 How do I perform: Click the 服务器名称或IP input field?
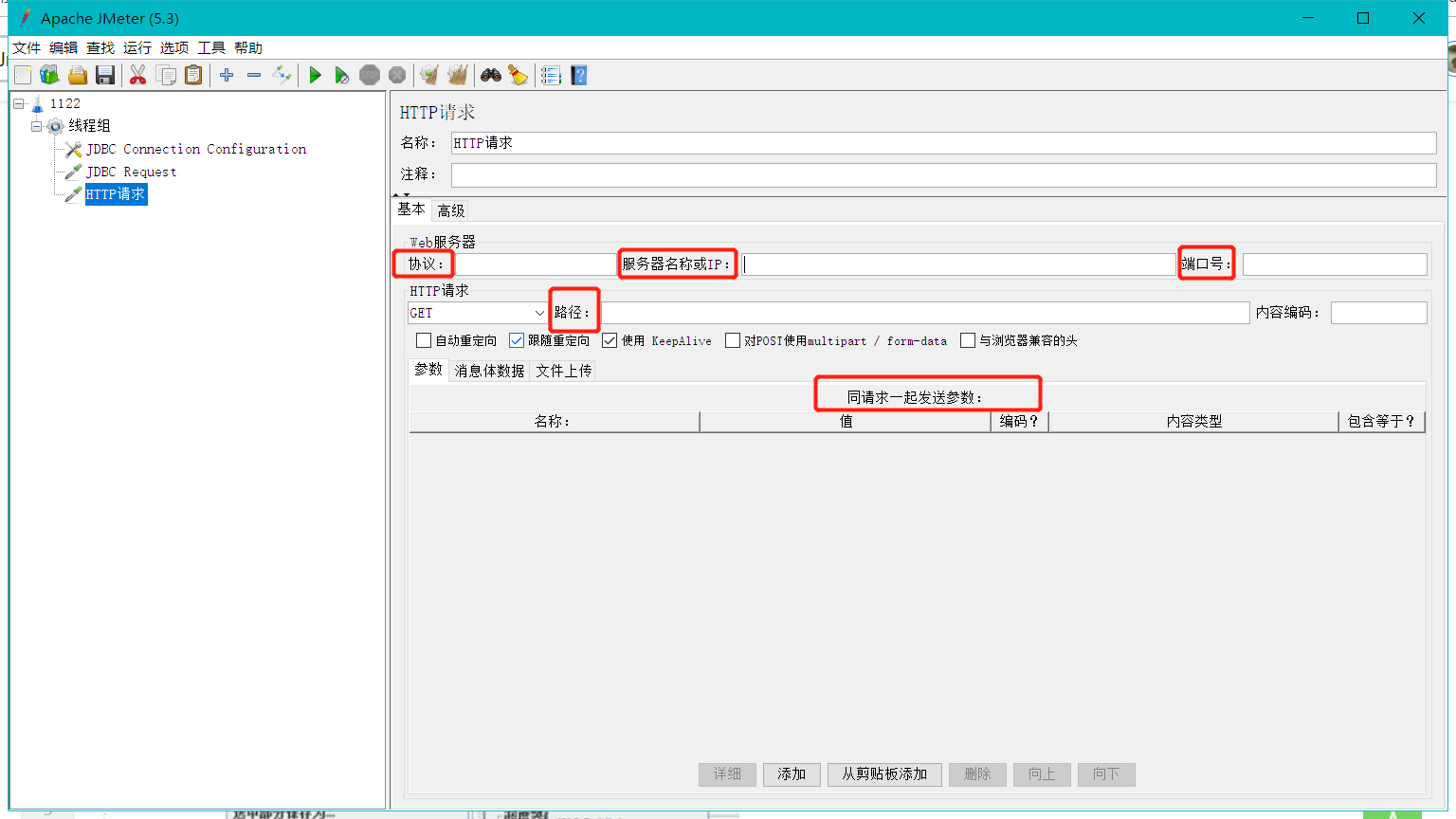(x=958, y=264)
